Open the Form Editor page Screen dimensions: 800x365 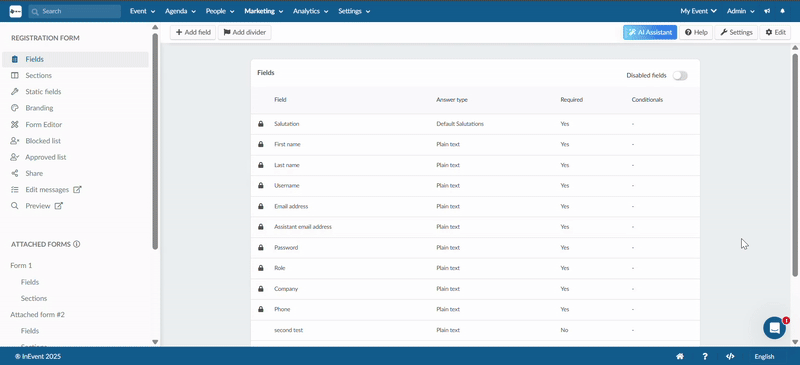tap(44, 125)
